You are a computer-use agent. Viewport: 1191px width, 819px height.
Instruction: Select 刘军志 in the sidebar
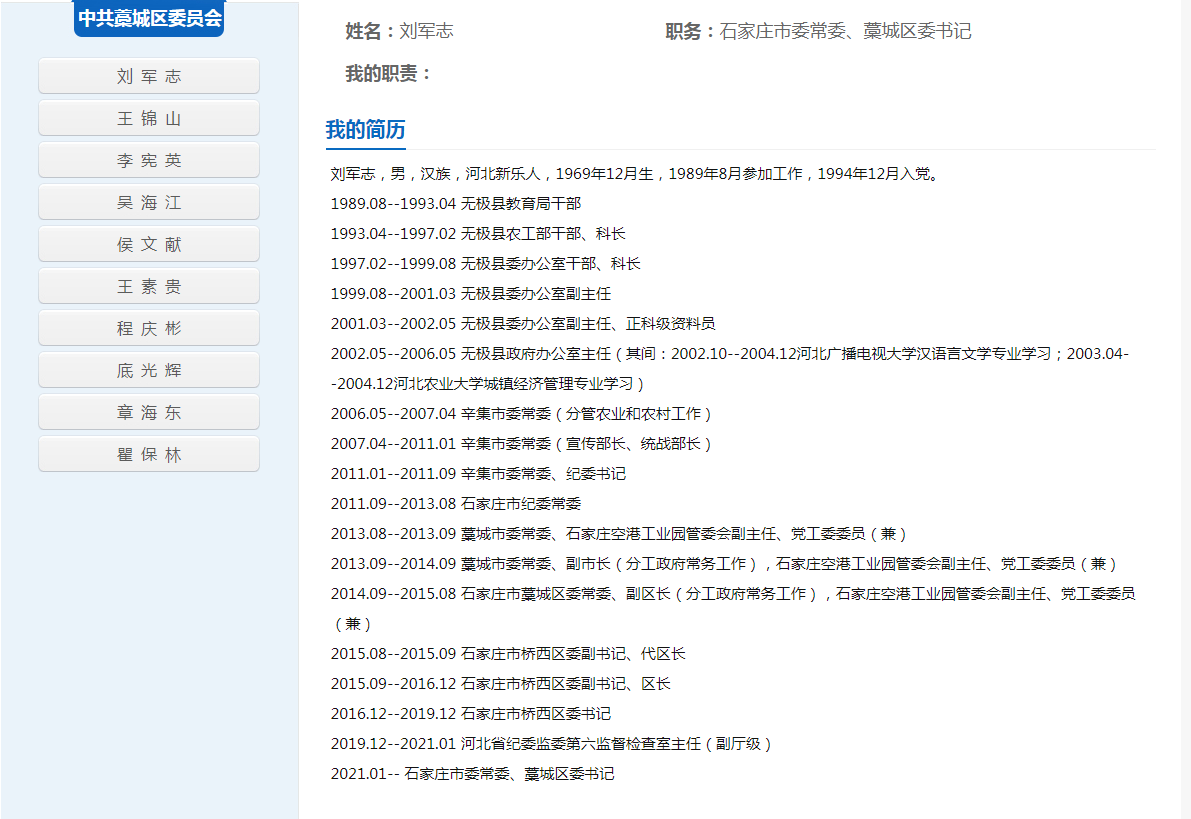click(148, 75)
